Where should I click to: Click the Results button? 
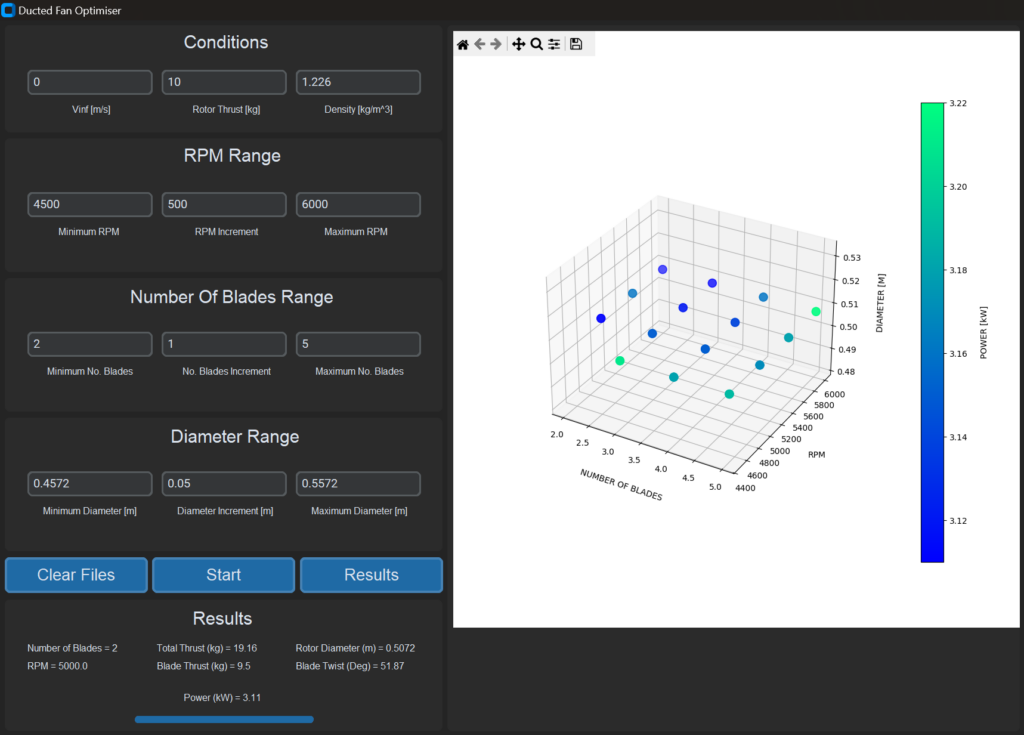pos(372,575)
